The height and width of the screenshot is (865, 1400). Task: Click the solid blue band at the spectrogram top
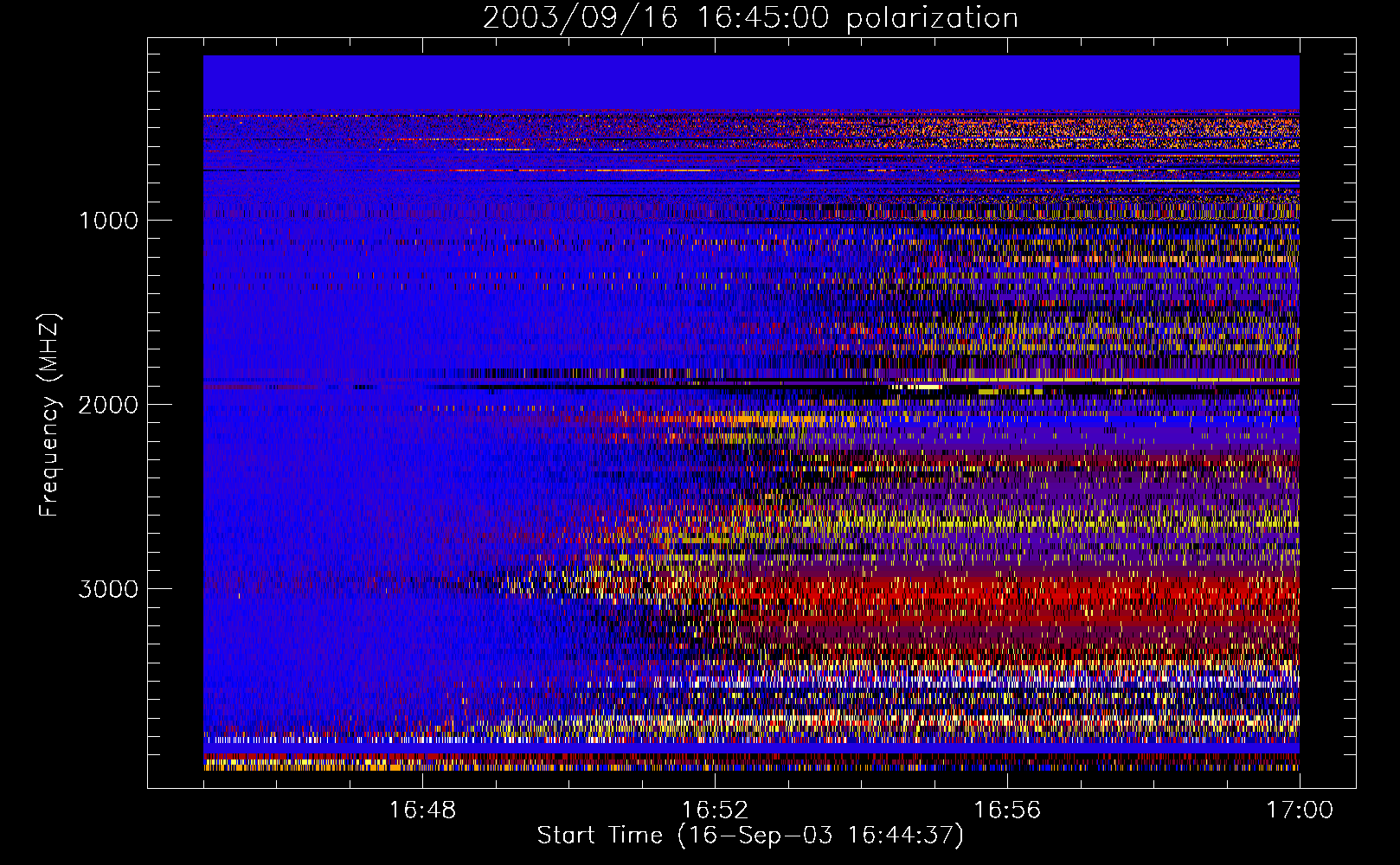751,83
